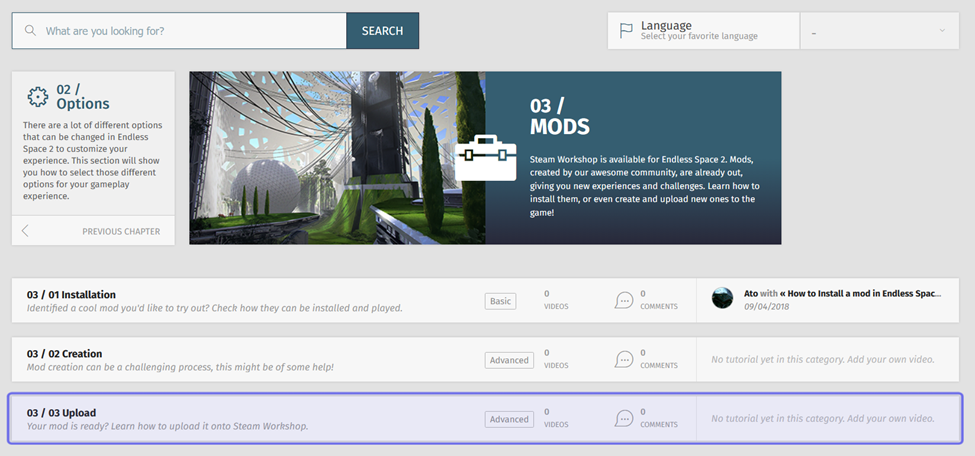Click the Basic tag on Installation row

500,301
